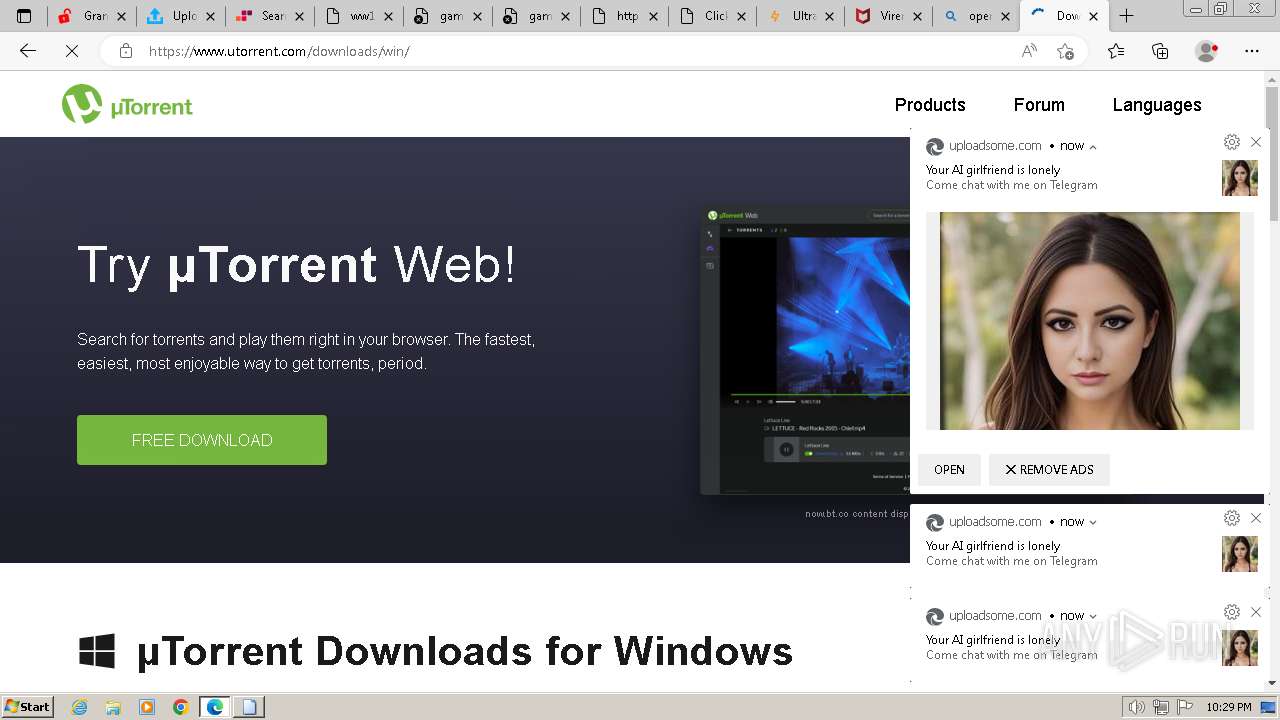Click the volume tray icon
Image resolution: width=1280 pixels, height=720 pixels.
1137,707
